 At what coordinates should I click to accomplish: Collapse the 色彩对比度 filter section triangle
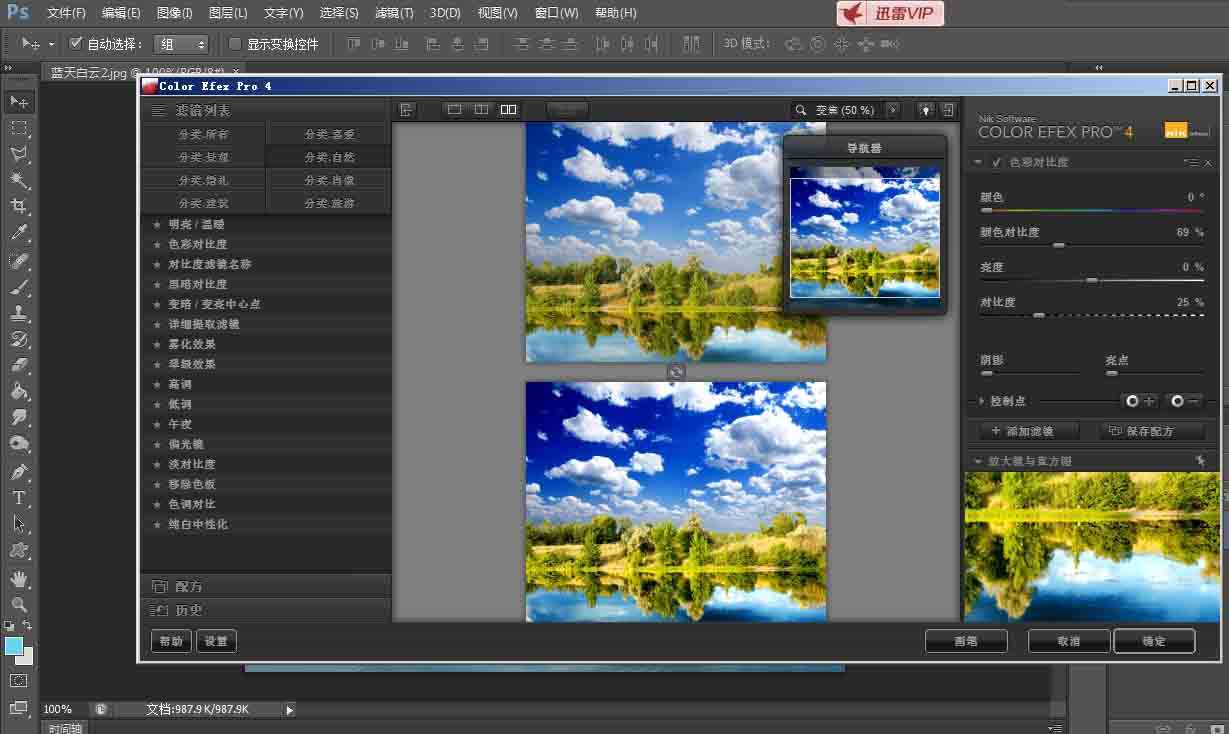point(977,162)
